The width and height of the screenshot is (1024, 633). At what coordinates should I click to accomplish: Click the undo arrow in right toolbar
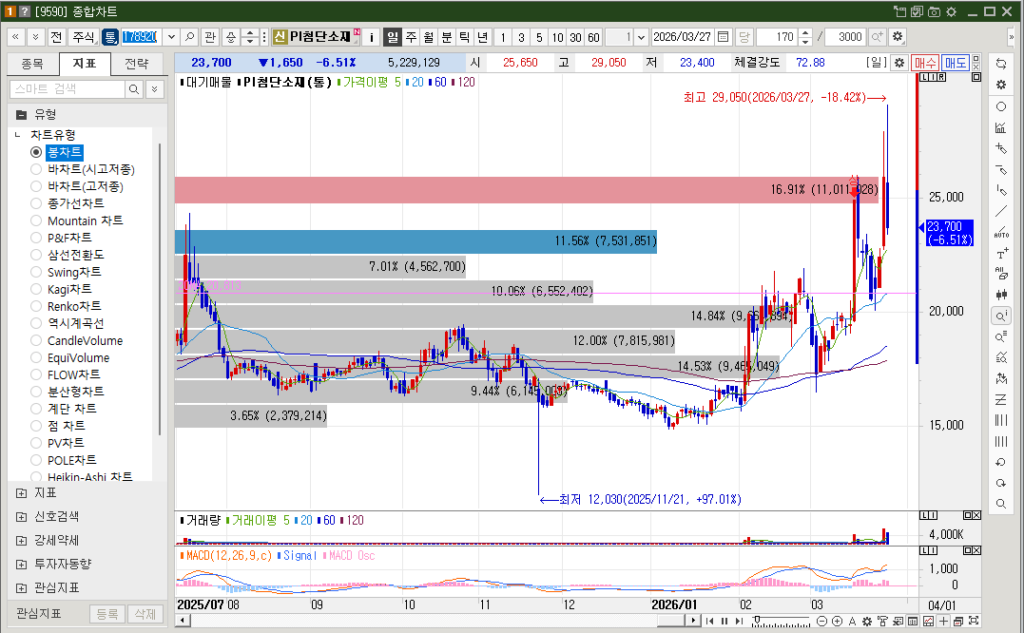pyautogui.click(x=1001, y=462)
